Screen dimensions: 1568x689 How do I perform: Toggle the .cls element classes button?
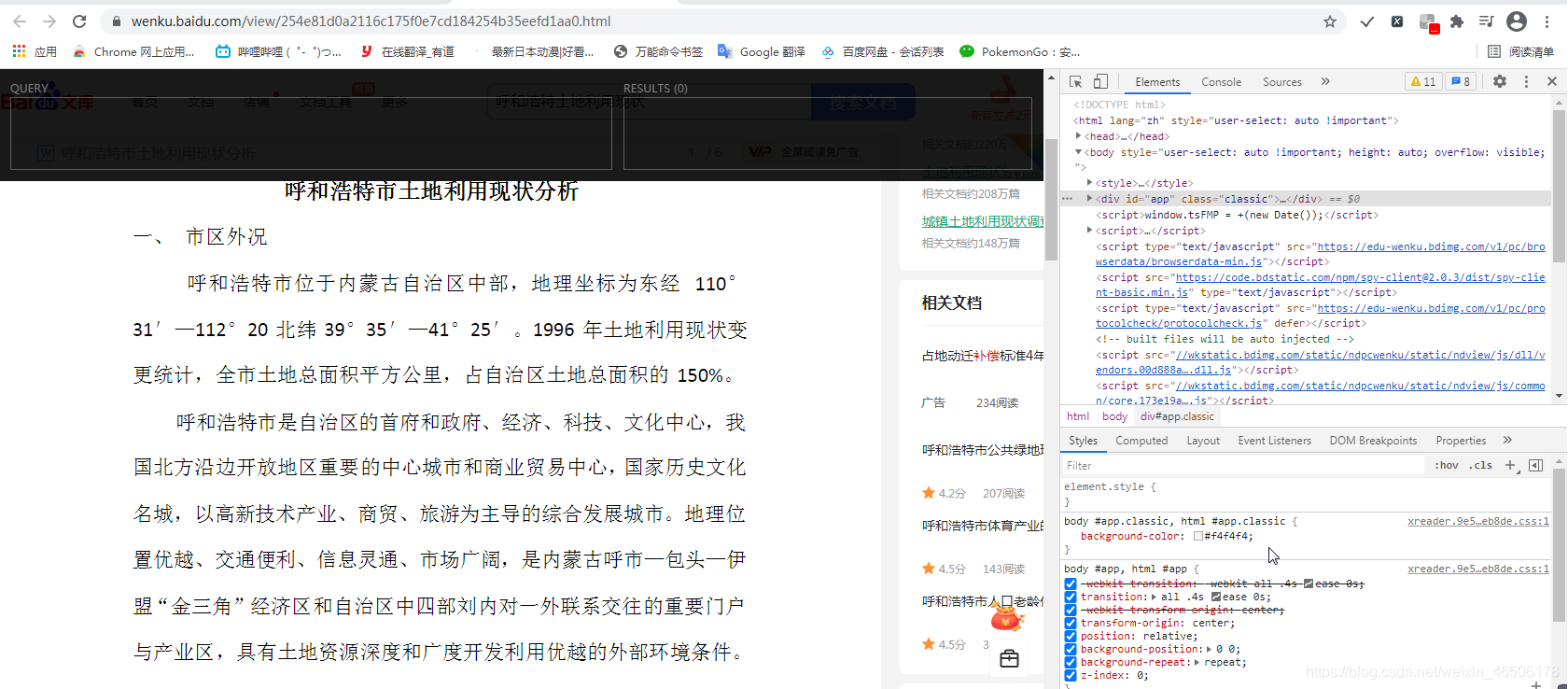[x=1480, y=465]
